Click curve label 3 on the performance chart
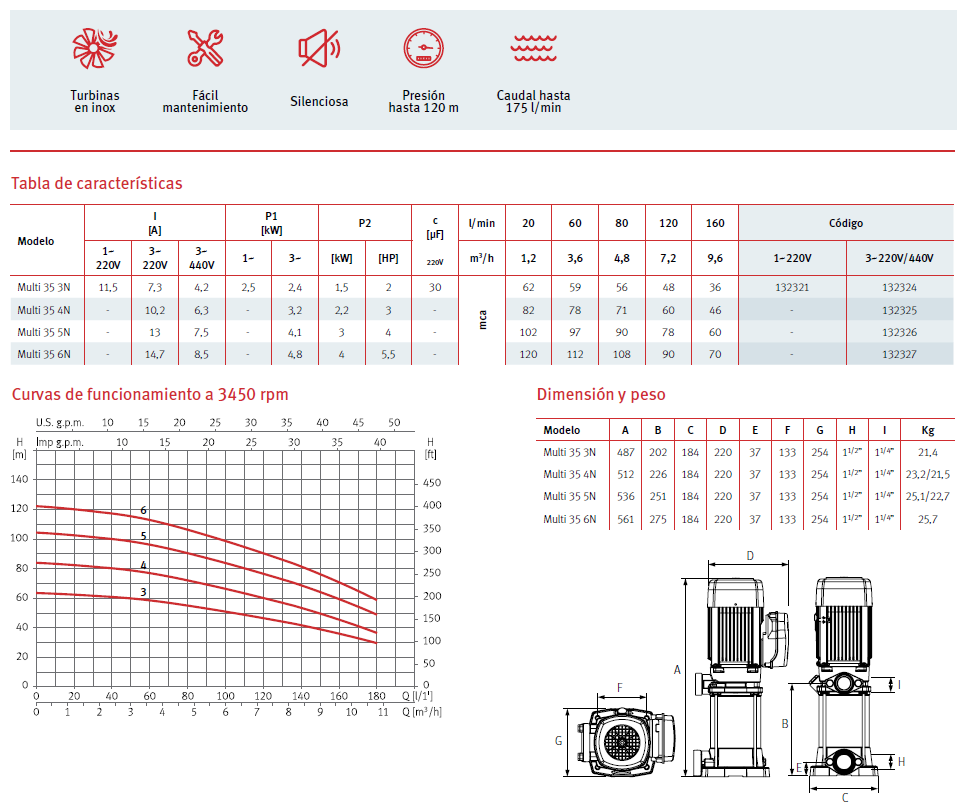 (143, 592)
